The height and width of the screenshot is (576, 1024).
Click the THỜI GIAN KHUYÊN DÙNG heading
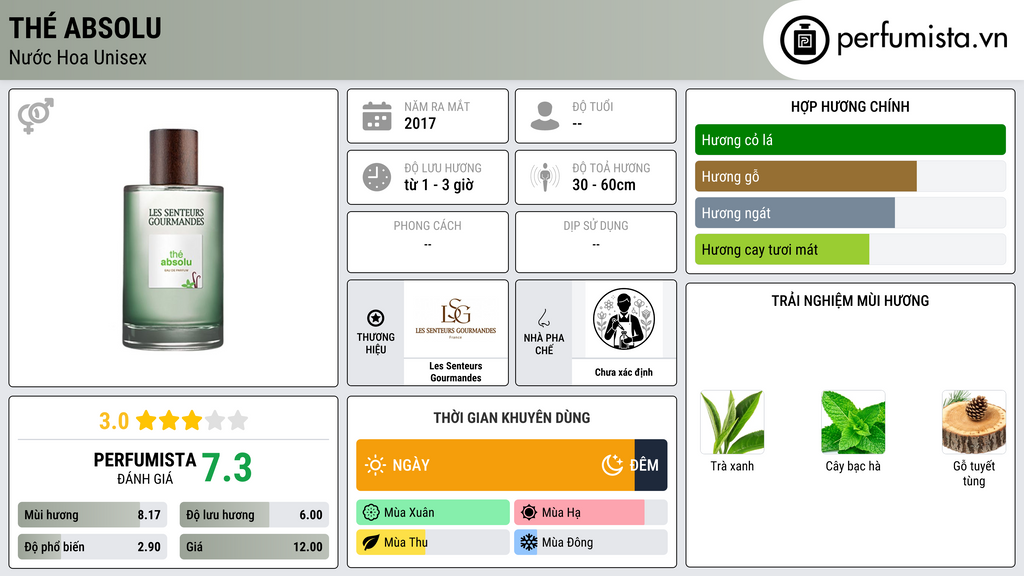coord(512,418)
